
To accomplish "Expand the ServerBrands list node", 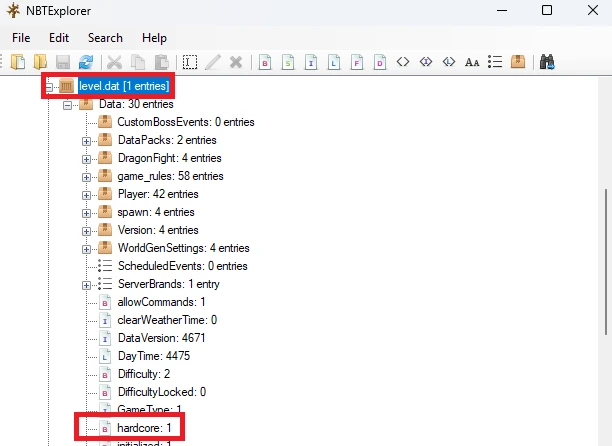I will tap(86, 285).
